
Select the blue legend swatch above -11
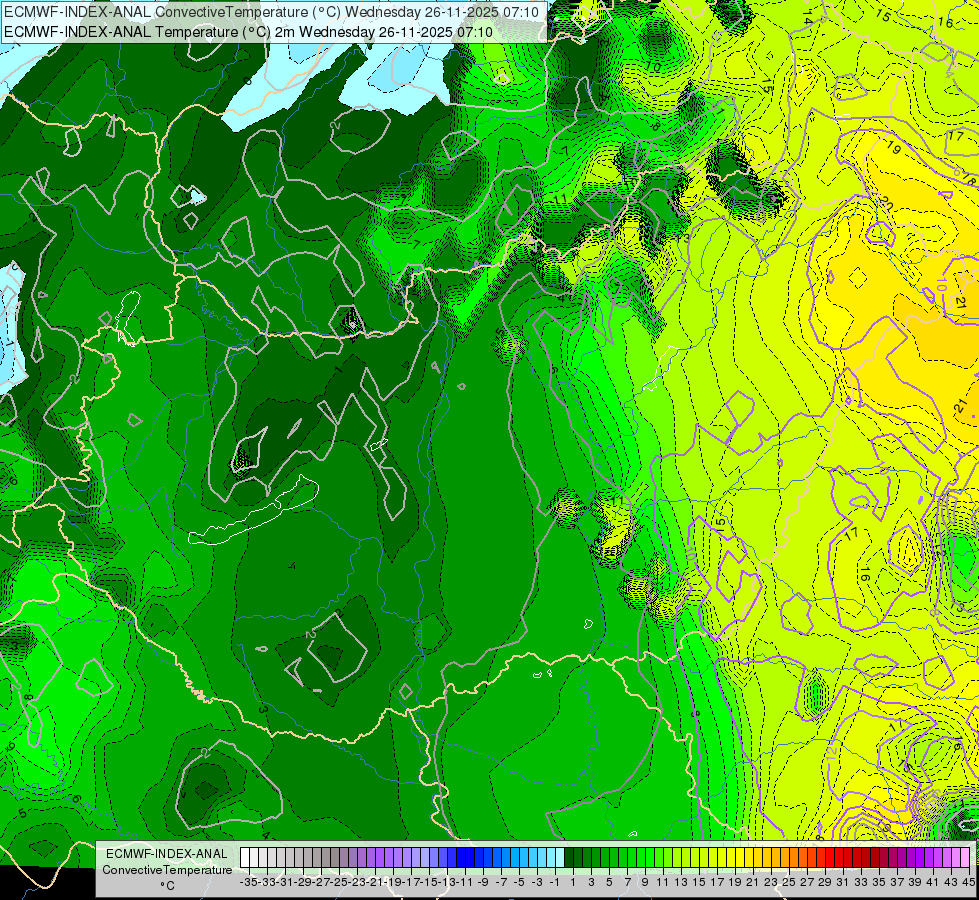[x=470, y=858]
